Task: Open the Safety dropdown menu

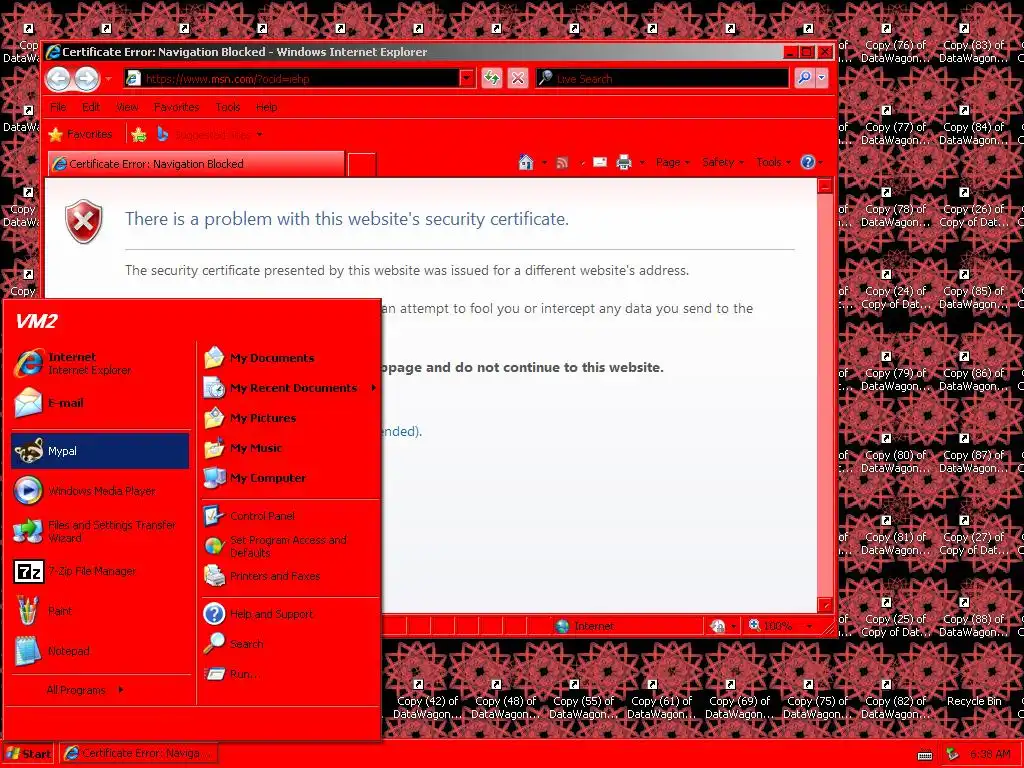Action: 722,163
